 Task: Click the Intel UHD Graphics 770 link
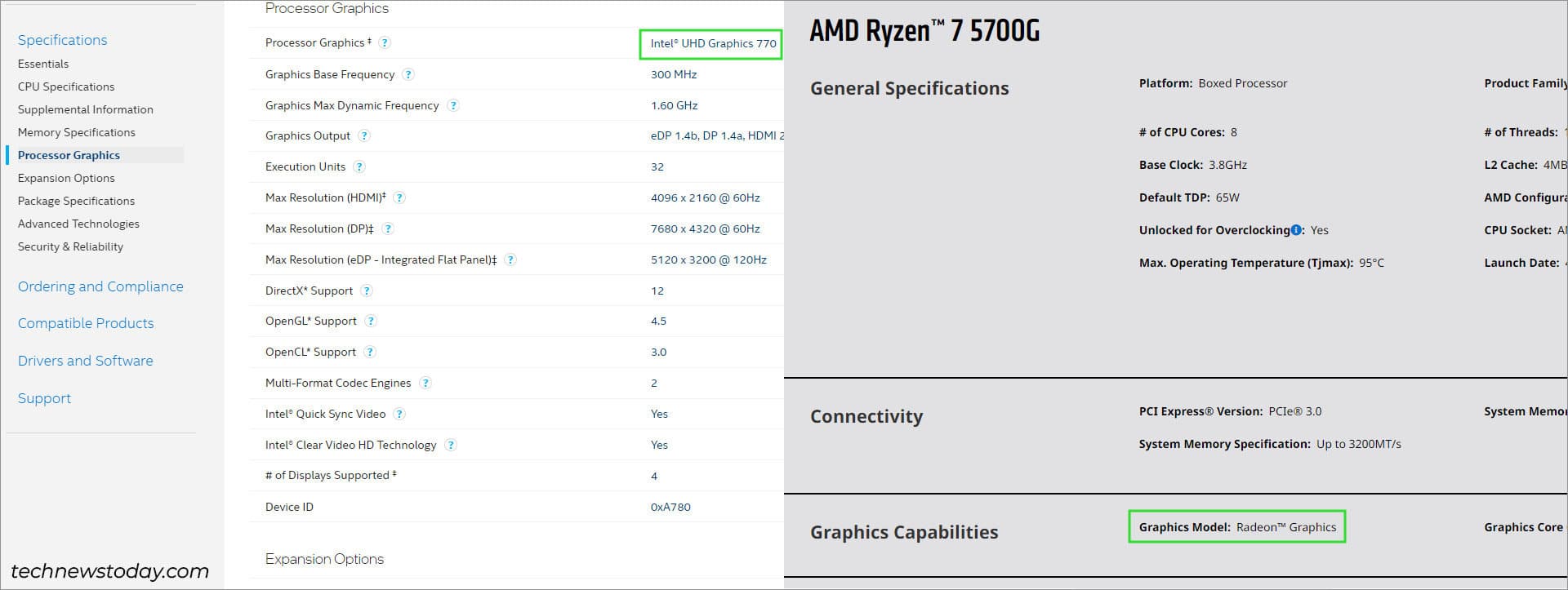(709, 43)
